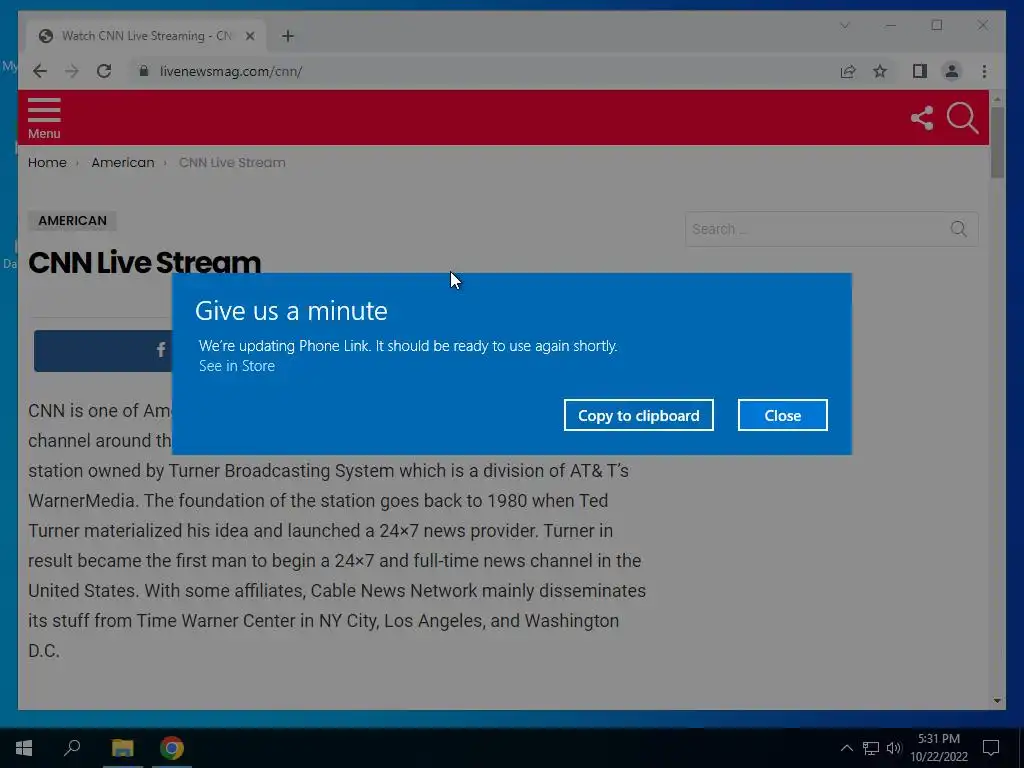
Task: Select the AMERICAN category tag
Action: [x=72, y=221]
